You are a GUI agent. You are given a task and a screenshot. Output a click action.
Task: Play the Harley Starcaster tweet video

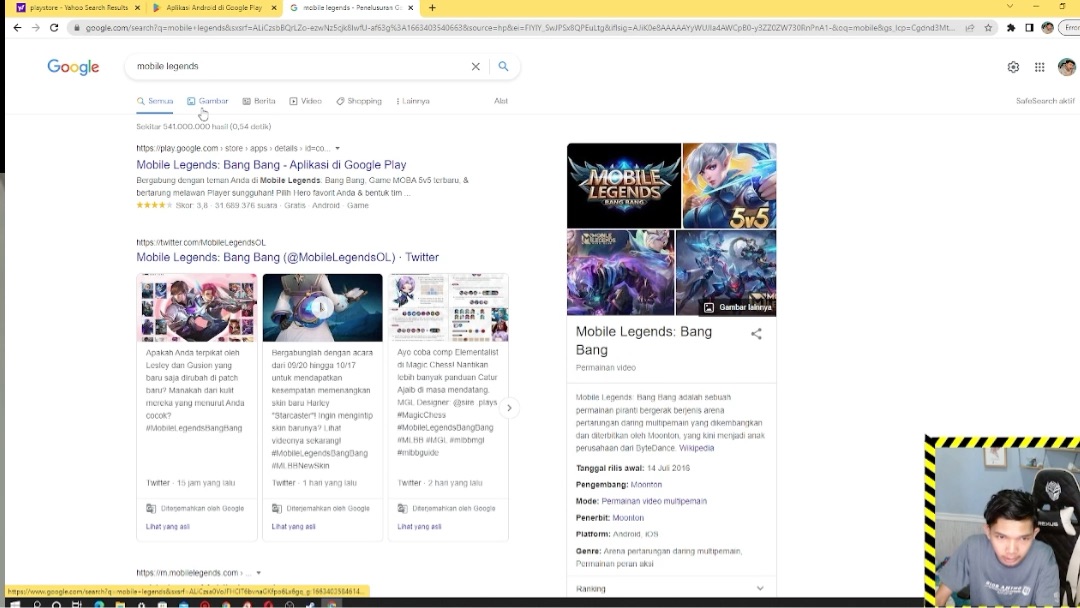[x=322, y=308]
